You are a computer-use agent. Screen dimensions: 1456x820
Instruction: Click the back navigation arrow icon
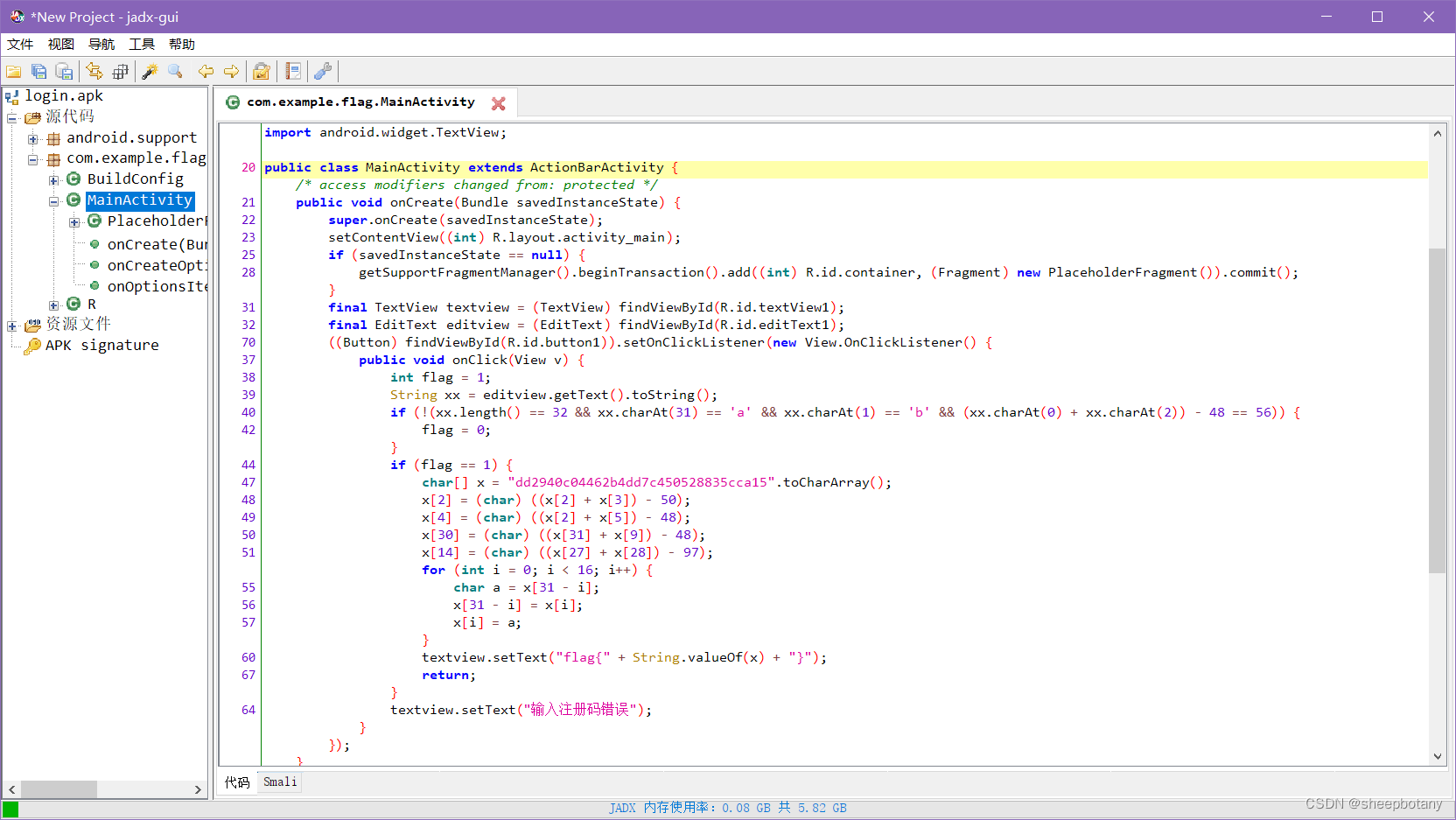pyautogui.click(x=206, y=72)
